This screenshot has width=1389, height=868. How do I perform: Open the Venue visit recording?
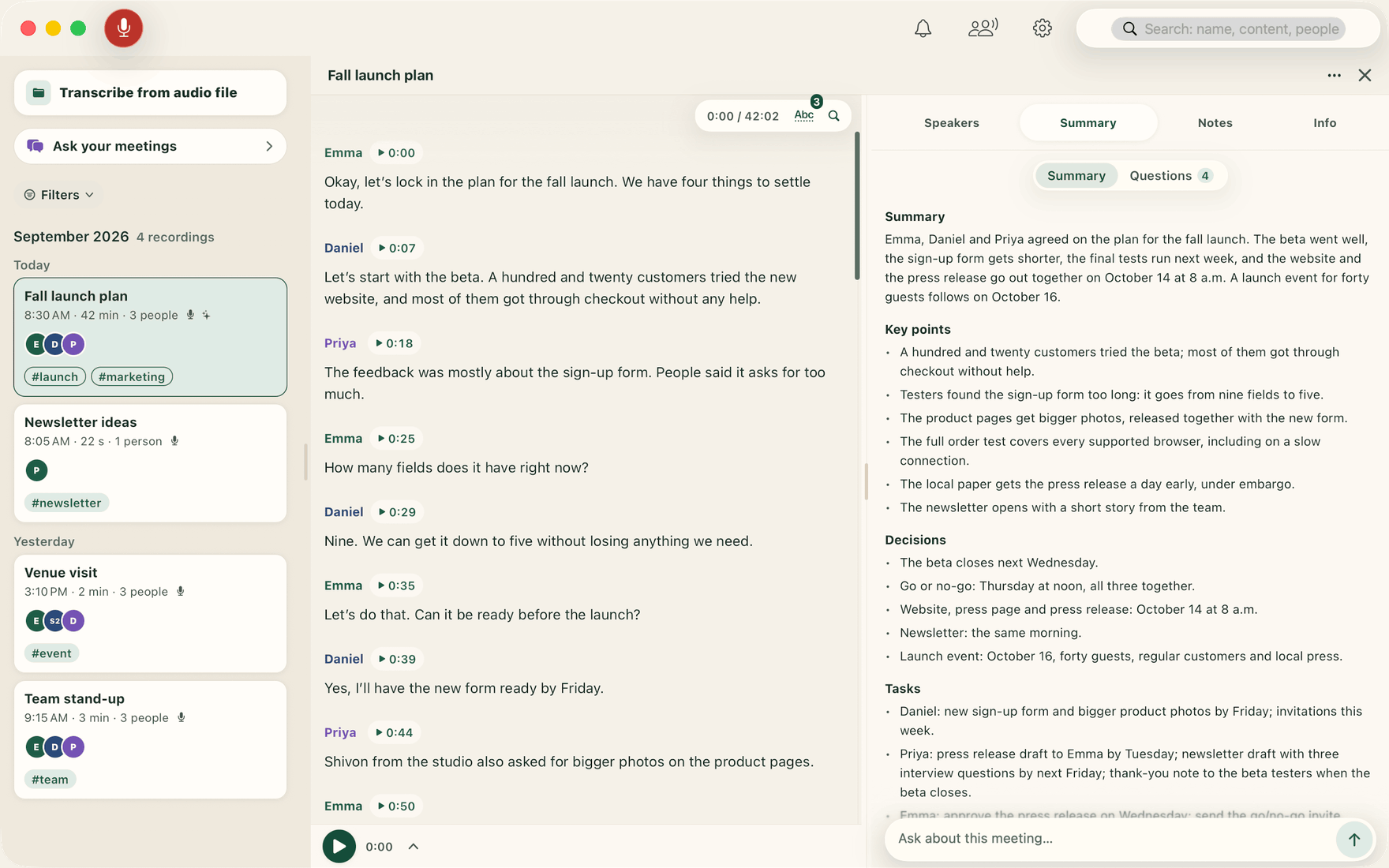[150, 613]
